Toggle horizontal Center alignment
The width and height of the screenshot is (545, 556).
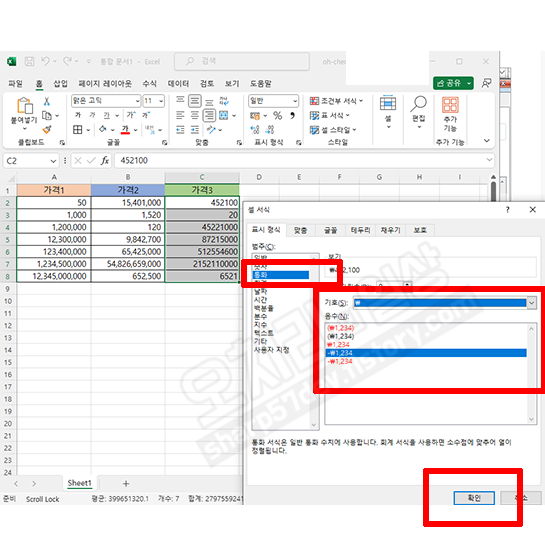pos(195,115)
